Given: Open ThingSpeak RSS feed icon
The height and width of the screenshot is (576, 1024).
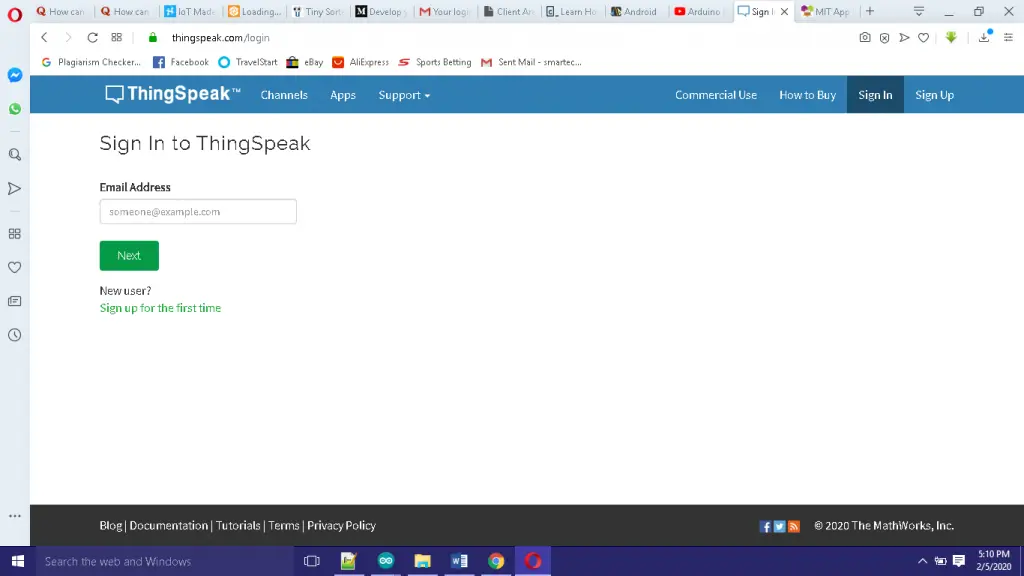Looking at the screenshot, I should tap(794, 526).
